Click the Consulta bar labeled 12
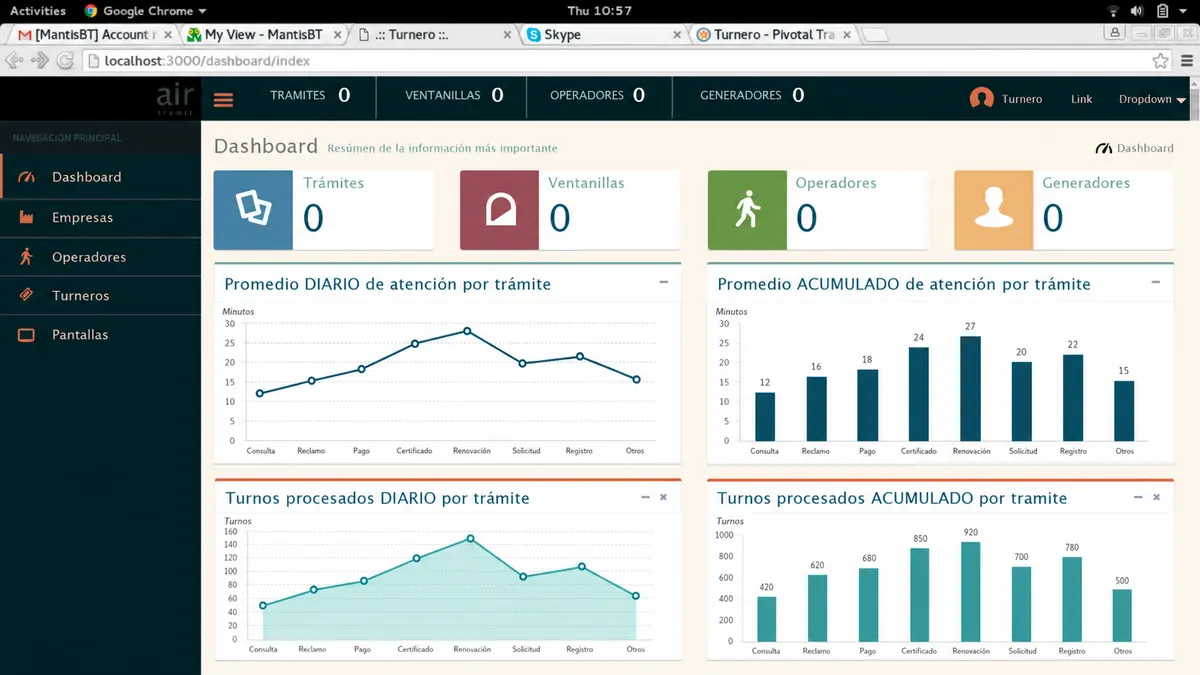Screen dimensions: 1200x675 pos(765,416)
